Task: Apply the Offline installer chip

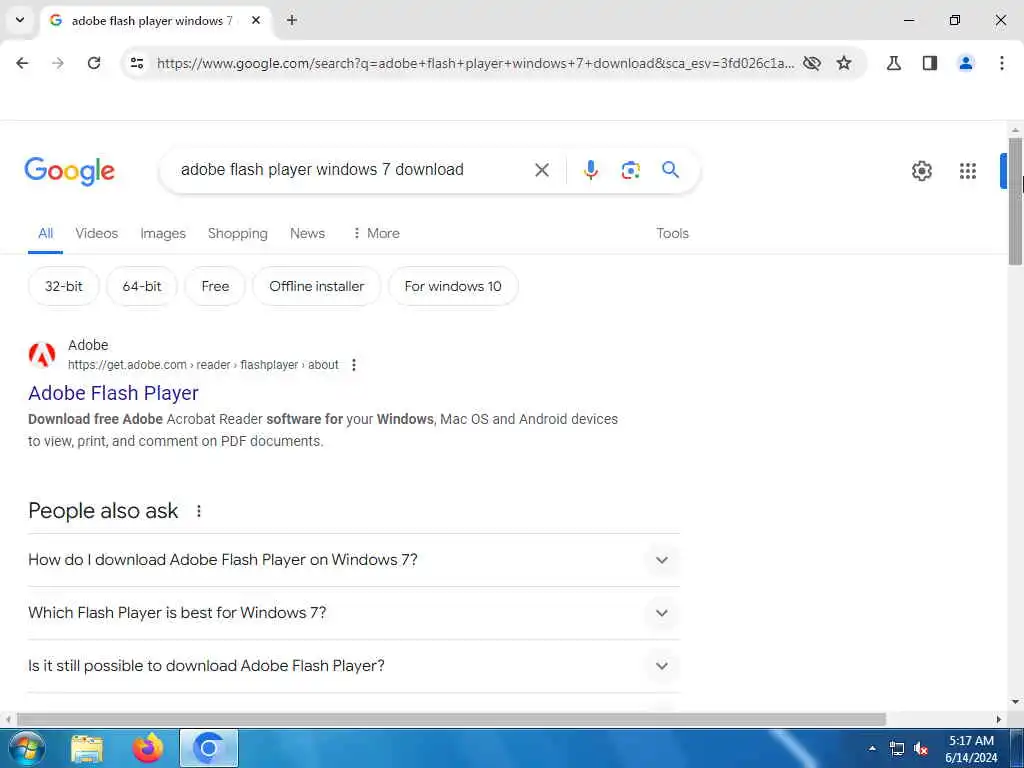Action: pyautogui.click(x=317, y=286)
